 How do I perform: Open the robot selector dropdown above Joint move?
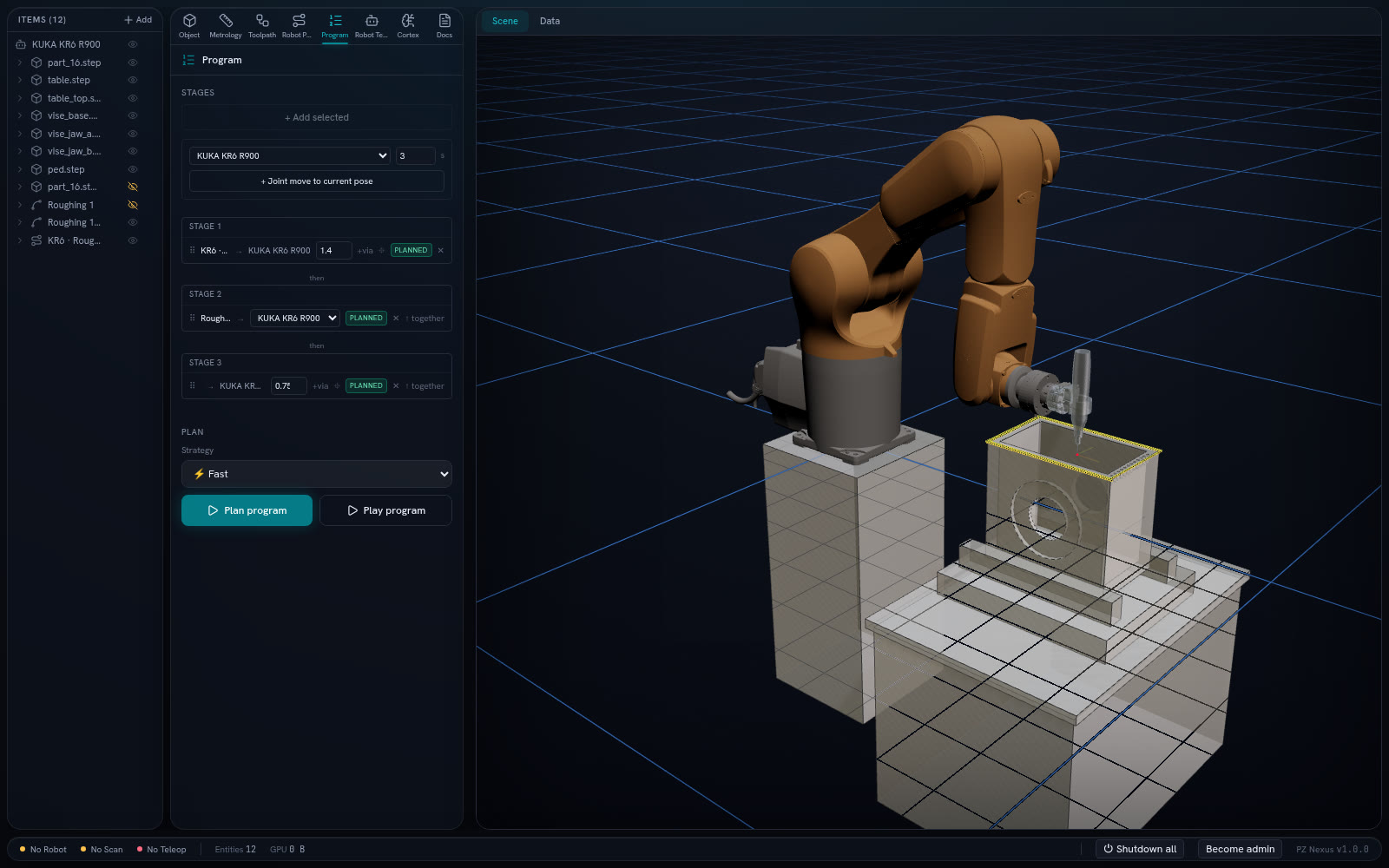290,155
